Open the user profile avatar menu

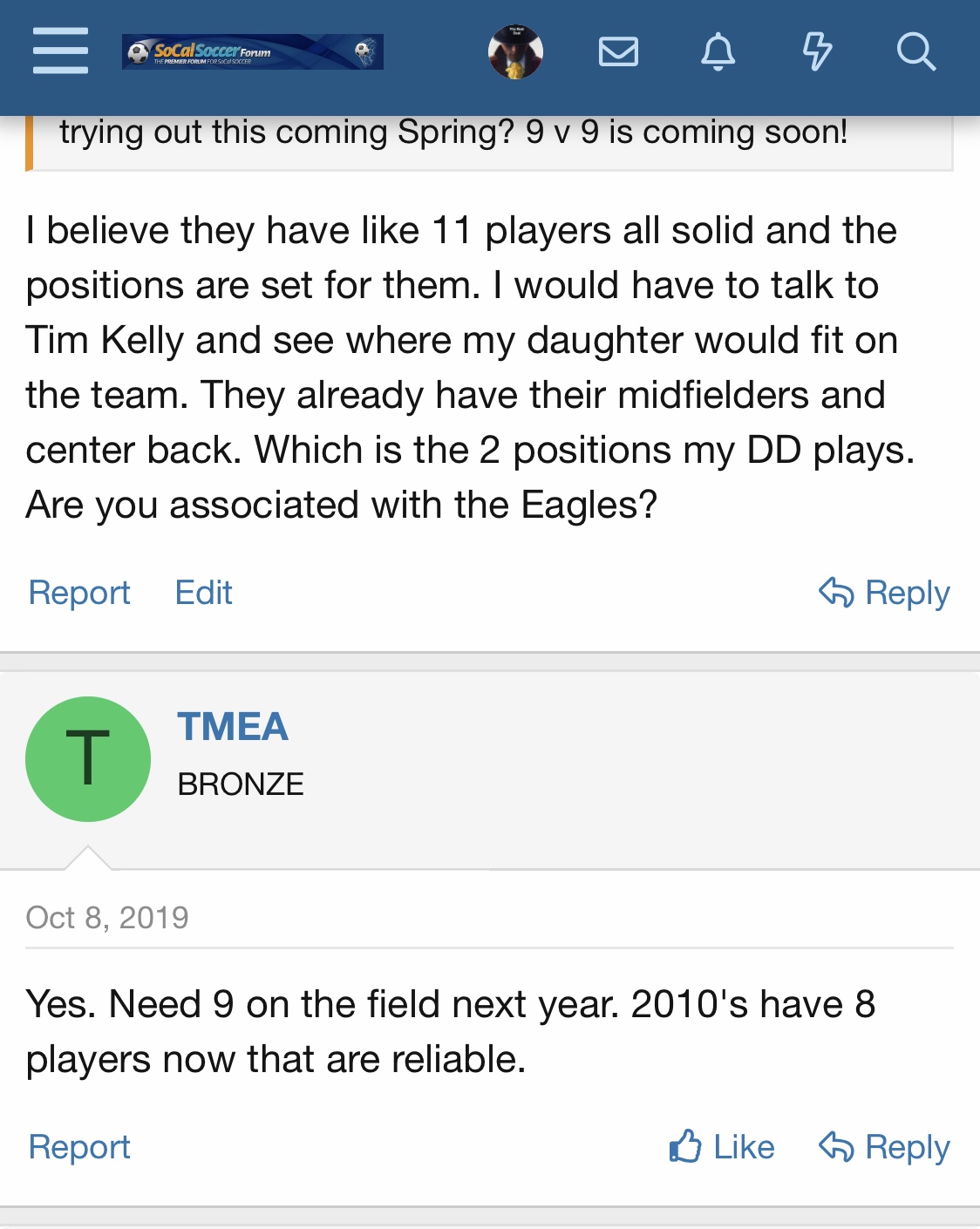click(x=515, y=52)
